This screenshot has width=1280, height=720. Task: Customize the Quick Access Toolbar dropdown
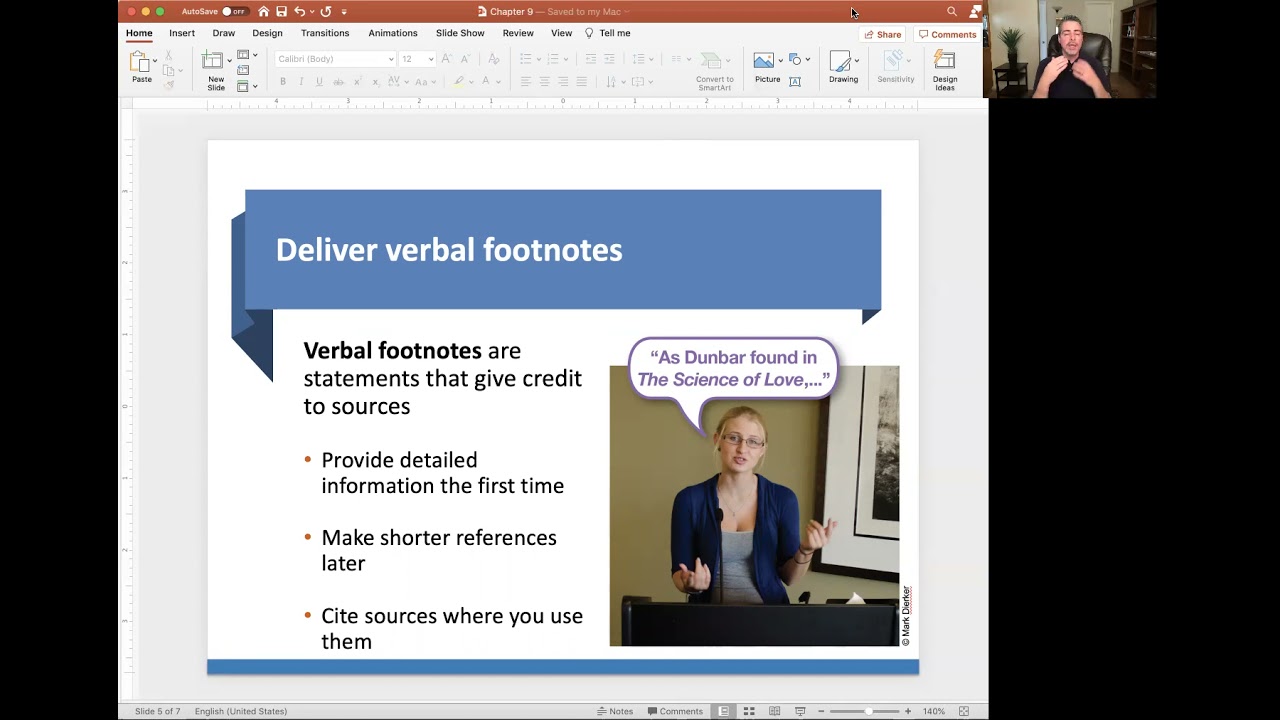point(344,12)
